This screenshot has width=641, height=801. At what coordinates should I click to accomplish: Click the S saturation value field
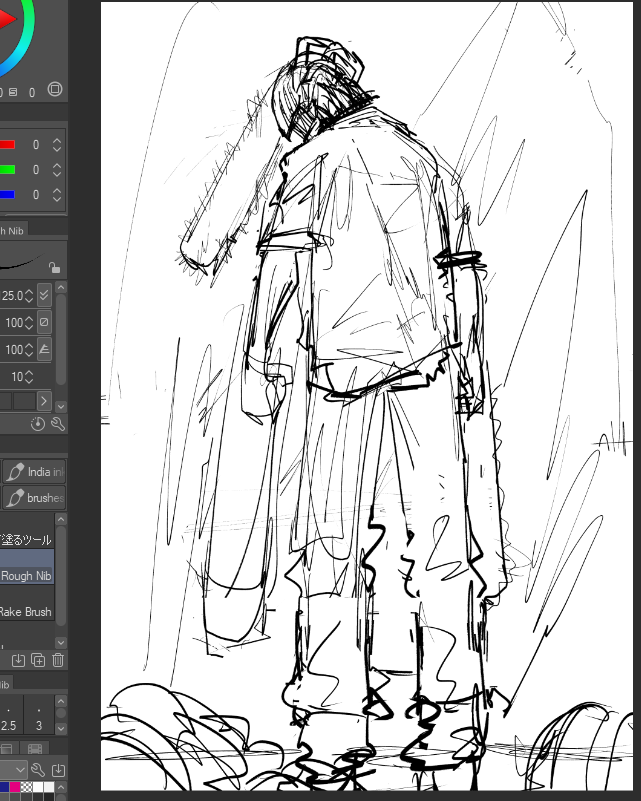pyautogui.click(x=32, y=92)
